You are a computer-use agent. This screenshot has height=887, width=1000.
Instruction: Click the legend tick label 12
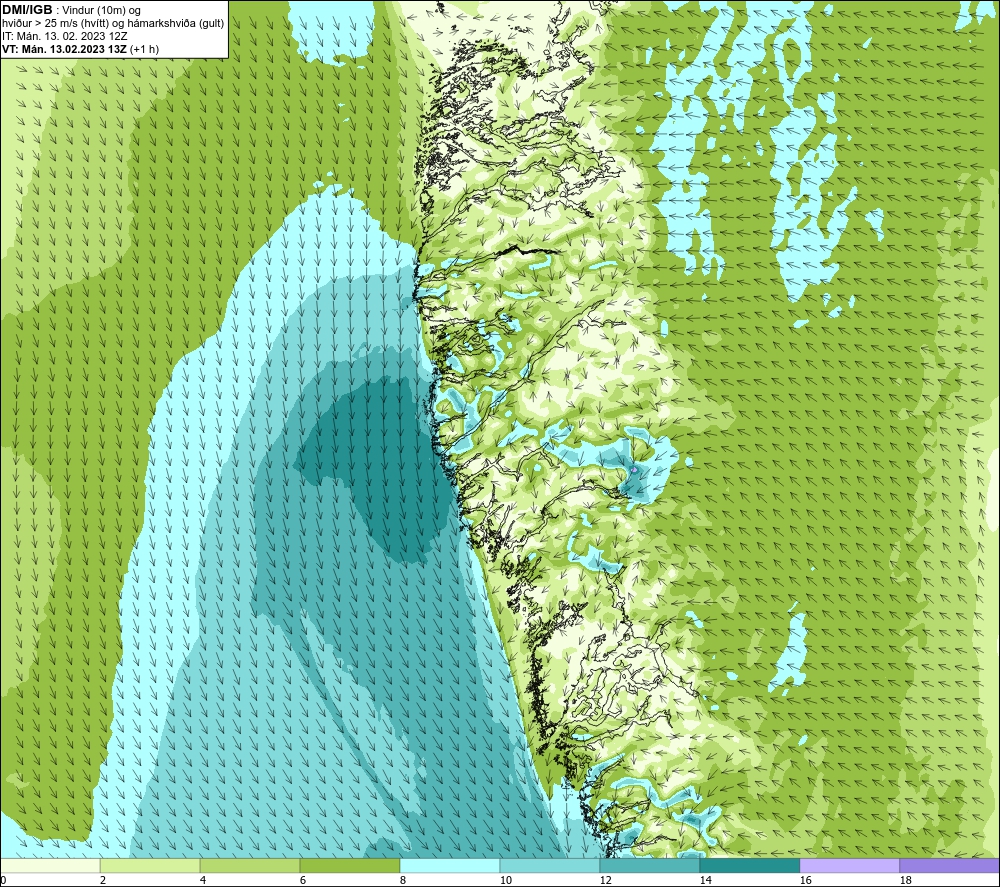[605, 881]
